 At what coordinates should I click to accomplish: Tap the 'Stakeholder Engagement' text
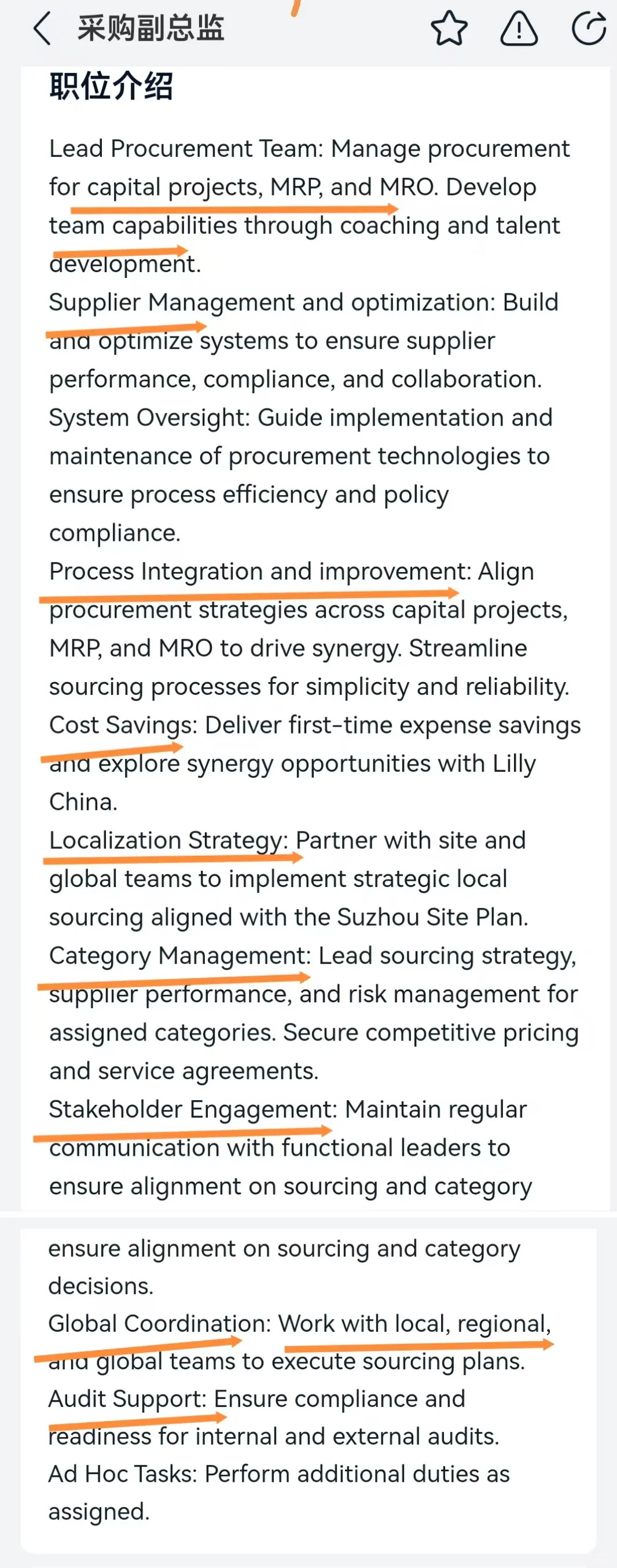pos(192,1109)
